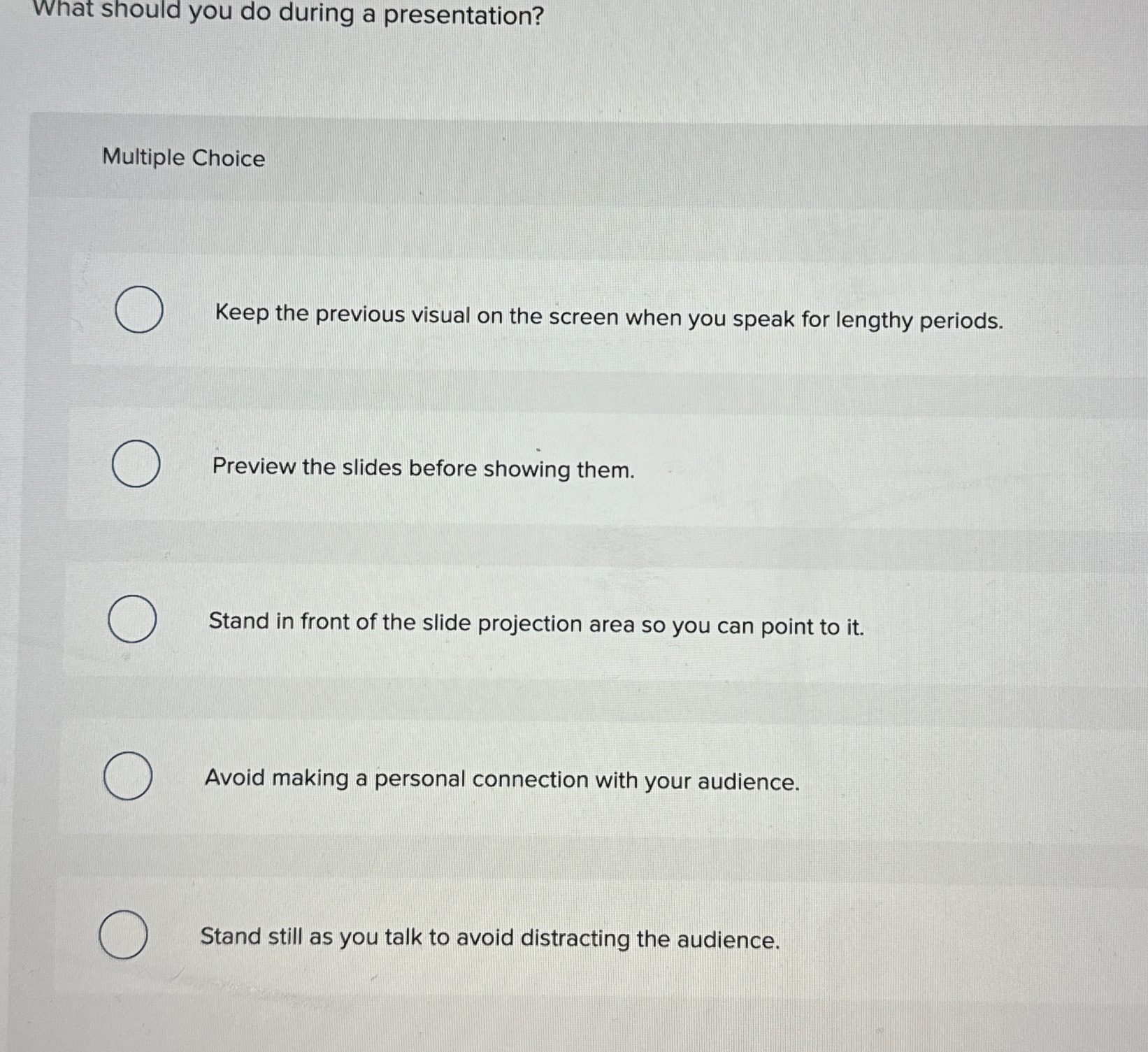Click 'Stand still as you talk' answer text
Screen dimensions: 1148x1052
click(489, 937)
